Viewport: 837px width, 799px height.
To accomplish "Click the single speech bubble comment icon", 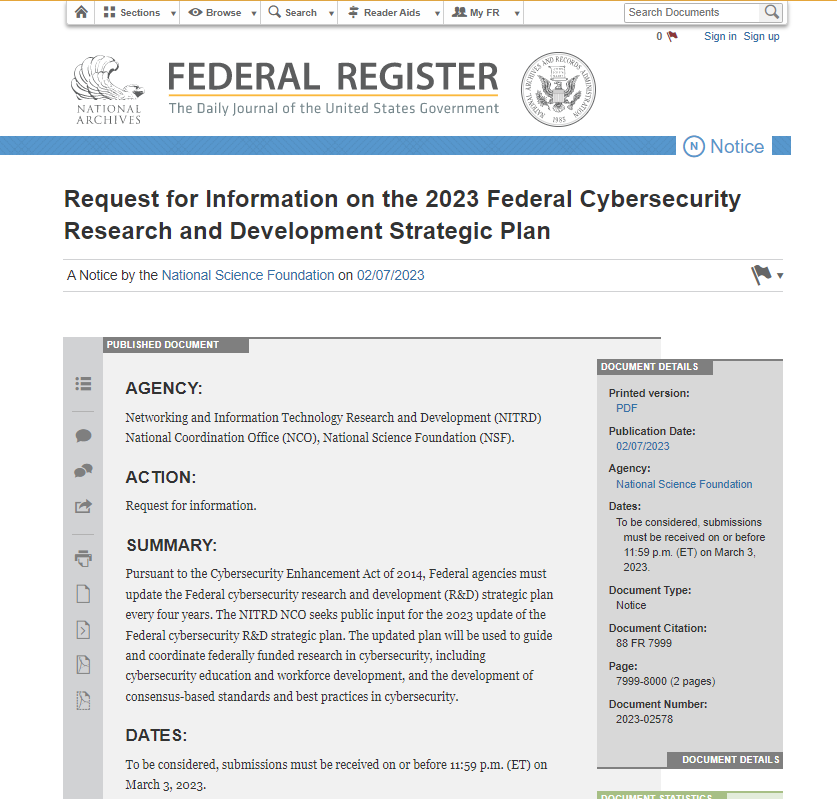I will pos(83,436).
